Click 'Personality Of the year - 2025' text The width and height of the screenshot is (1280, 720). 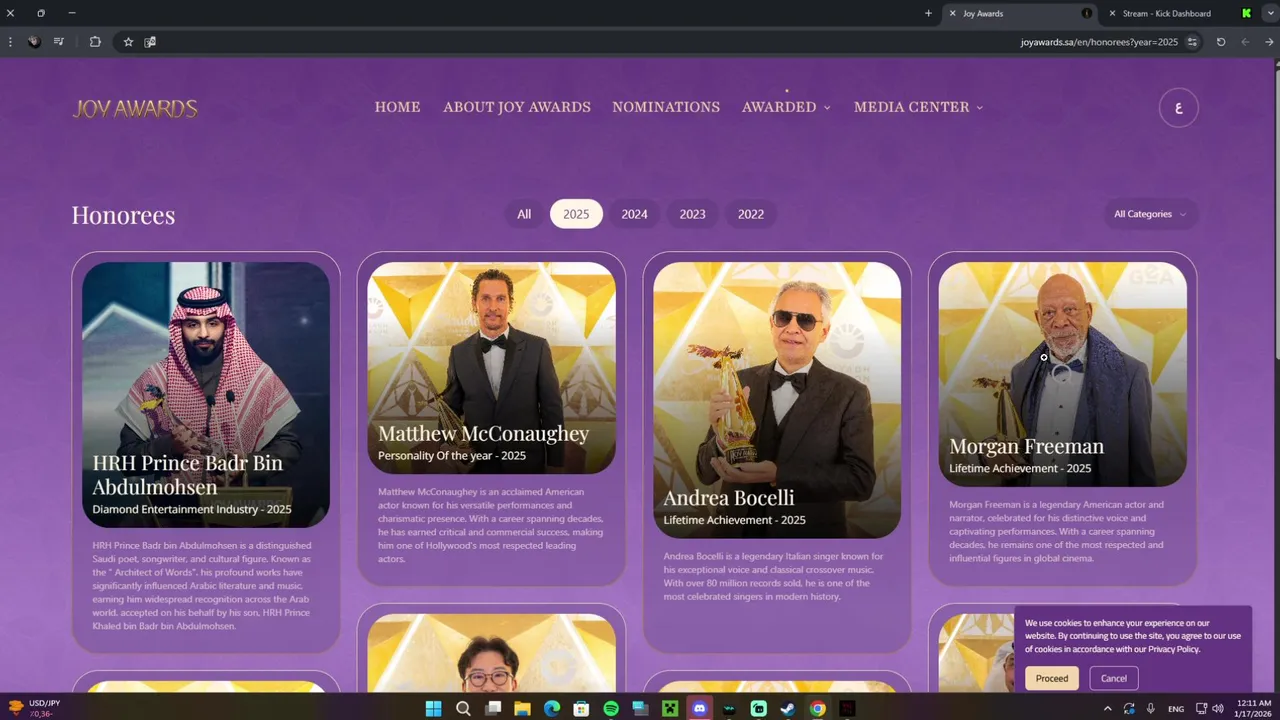point(452,456)
